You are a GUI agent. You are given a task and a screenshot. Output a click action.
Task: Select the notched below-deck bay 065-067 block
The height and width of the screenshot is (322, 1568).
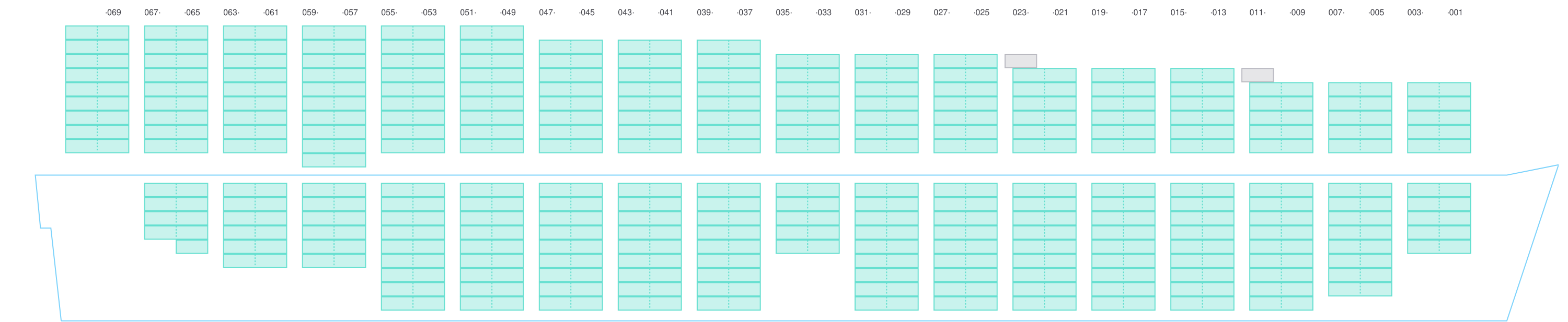[176, 211]
